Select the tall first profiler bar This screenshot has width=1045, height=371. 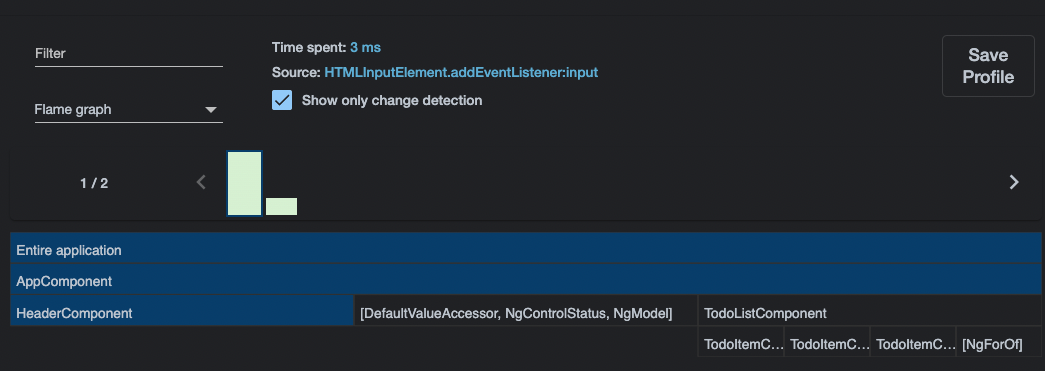244,183
